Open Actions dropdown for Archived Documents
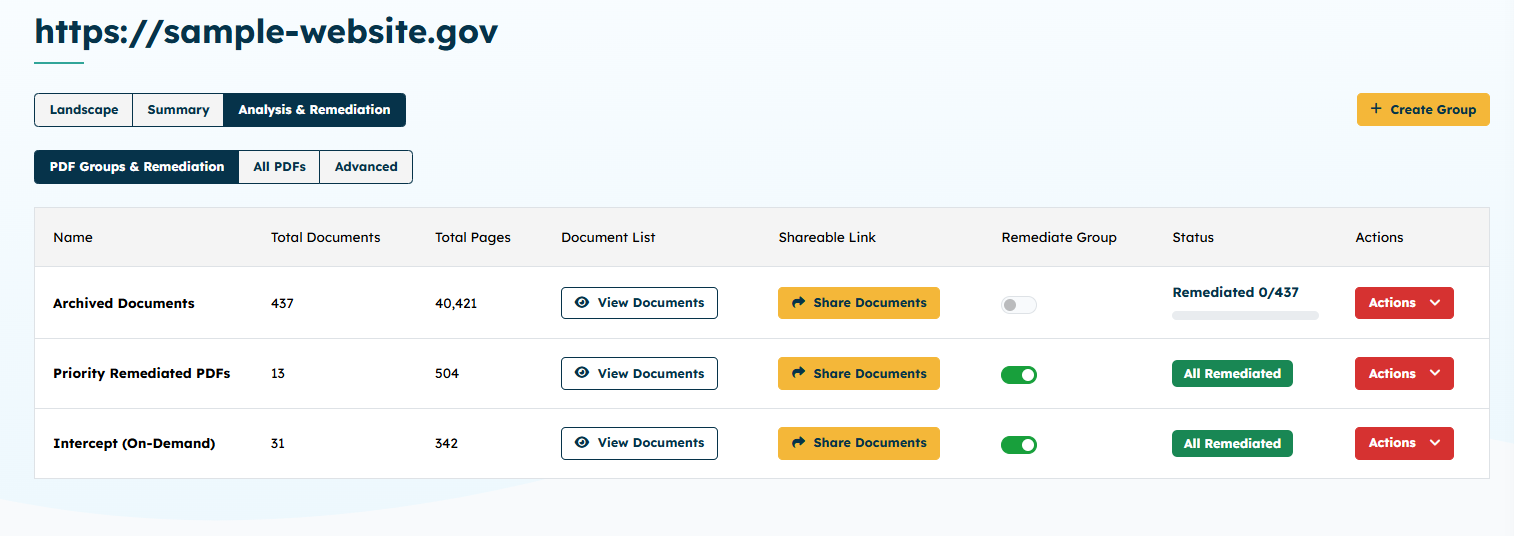Screen dimensions: 1514x536 point(1403,303)
